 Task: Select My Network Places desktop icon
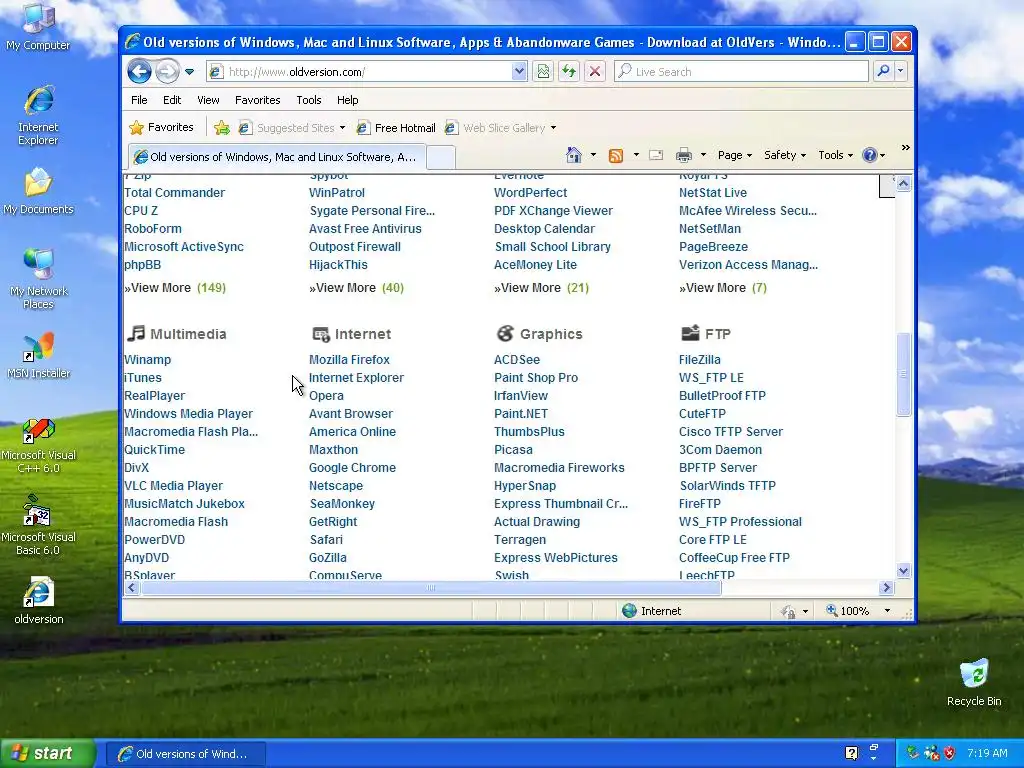tap(38, 279)
